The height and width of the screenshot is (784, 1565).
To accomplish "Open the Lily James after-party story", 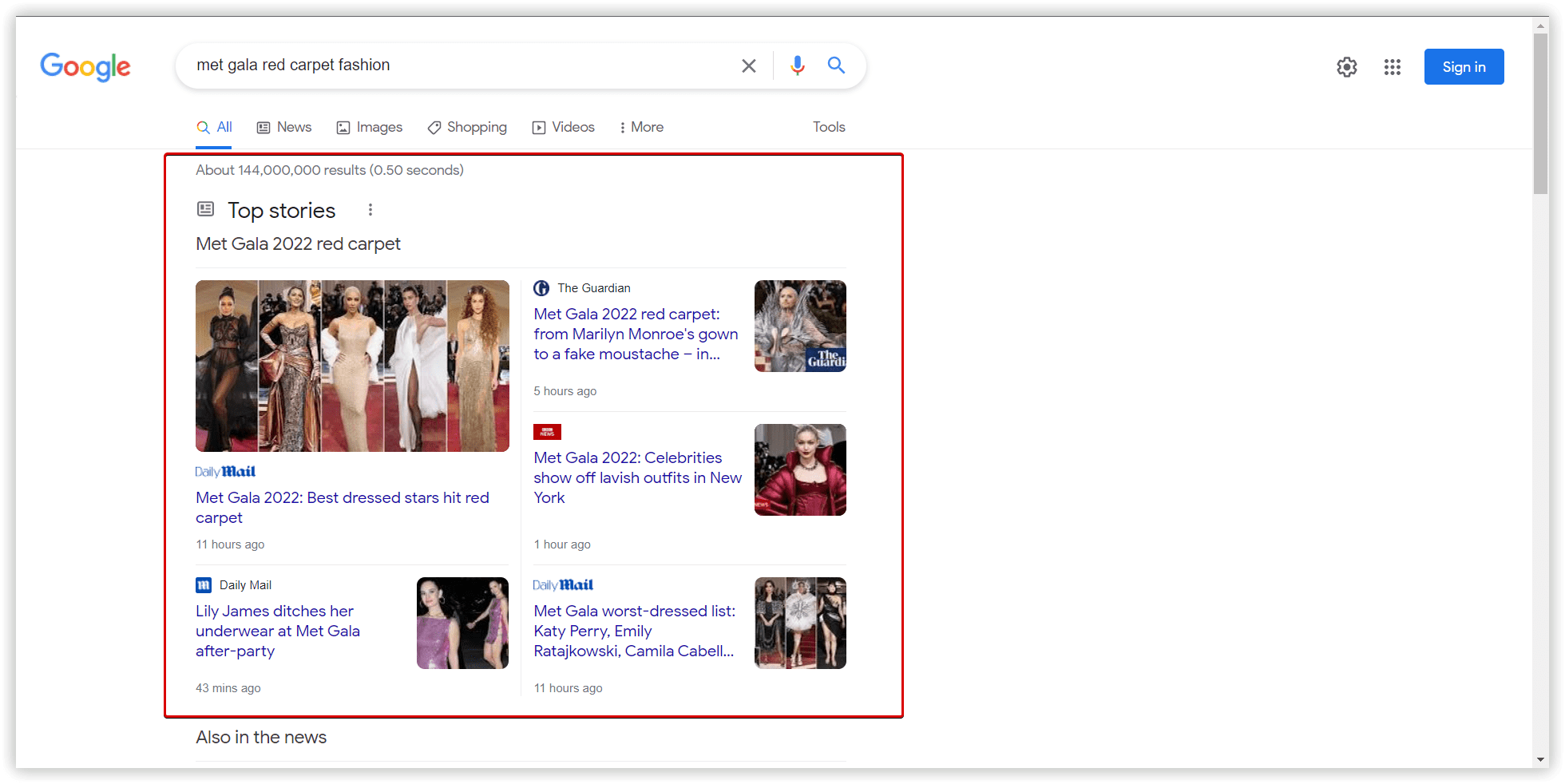I will click(278, 632).
